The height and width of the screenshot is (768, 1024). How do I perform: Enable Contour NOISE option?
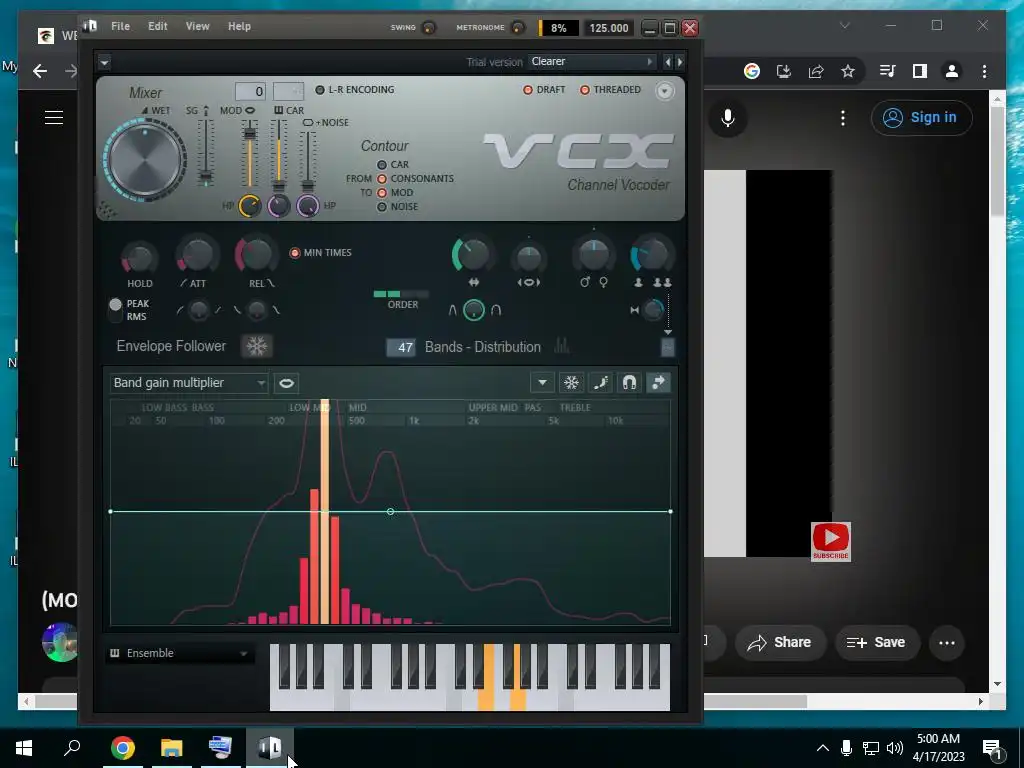coord(397,206)
